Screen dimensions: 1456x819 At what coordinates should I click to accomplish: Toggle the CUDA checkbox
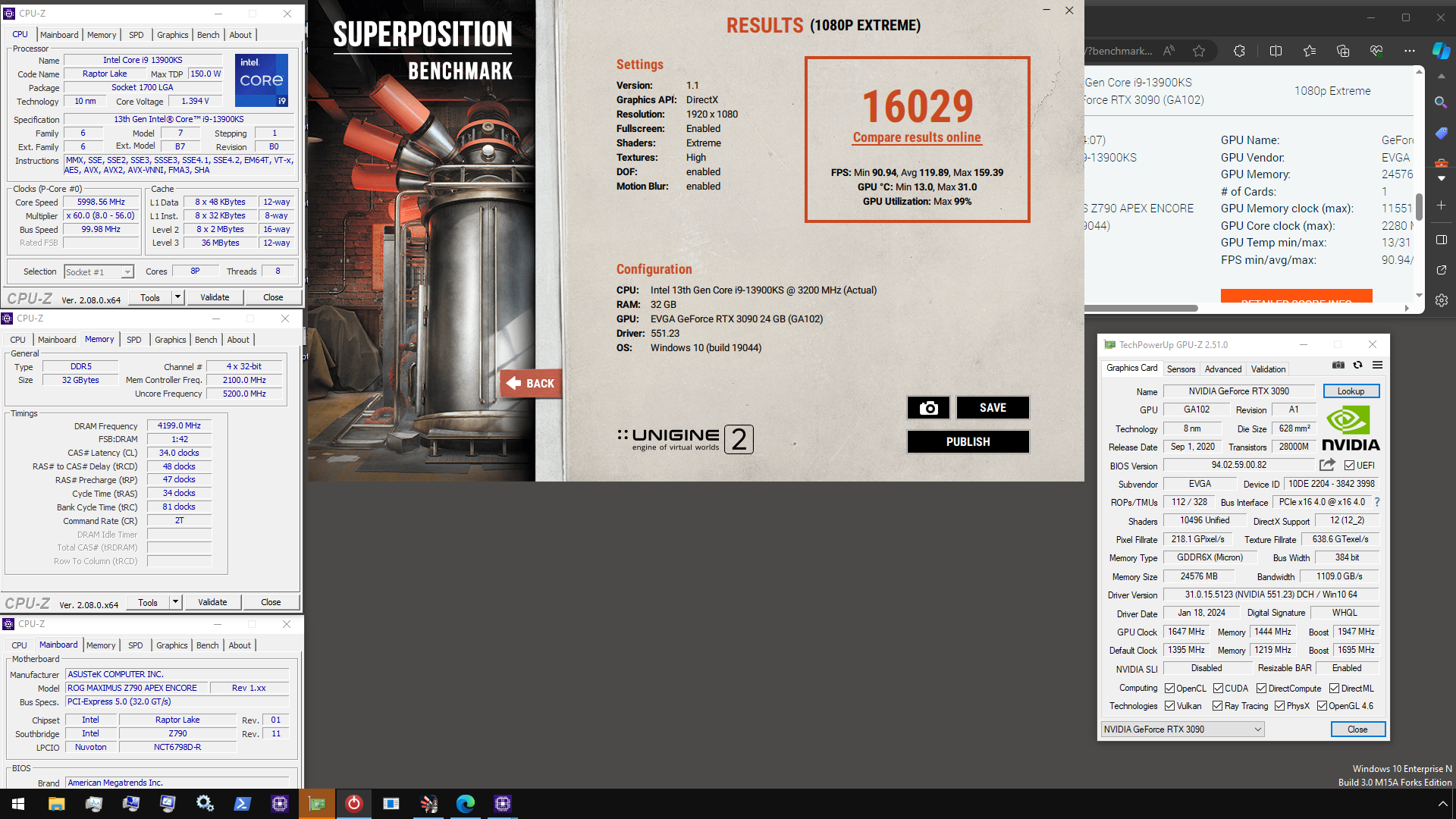click(1218, 689)
